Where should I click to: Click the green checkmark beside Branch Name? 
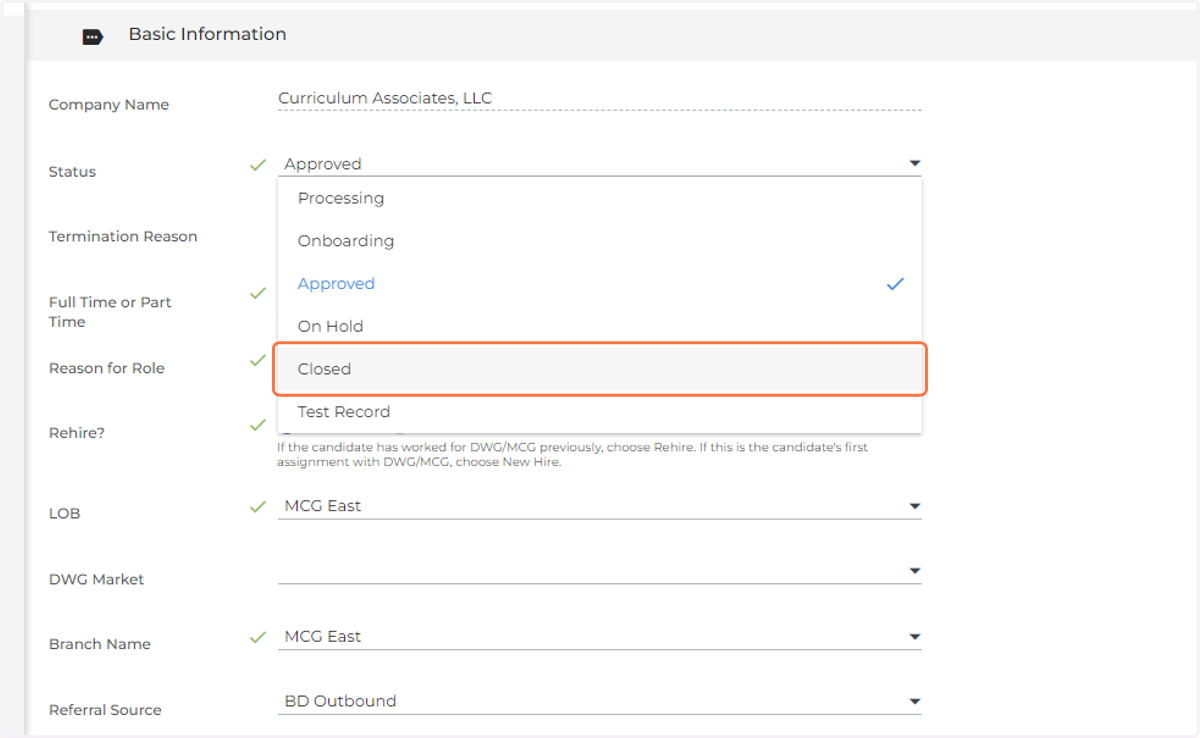pyautogui.click(x=258, y=637)
